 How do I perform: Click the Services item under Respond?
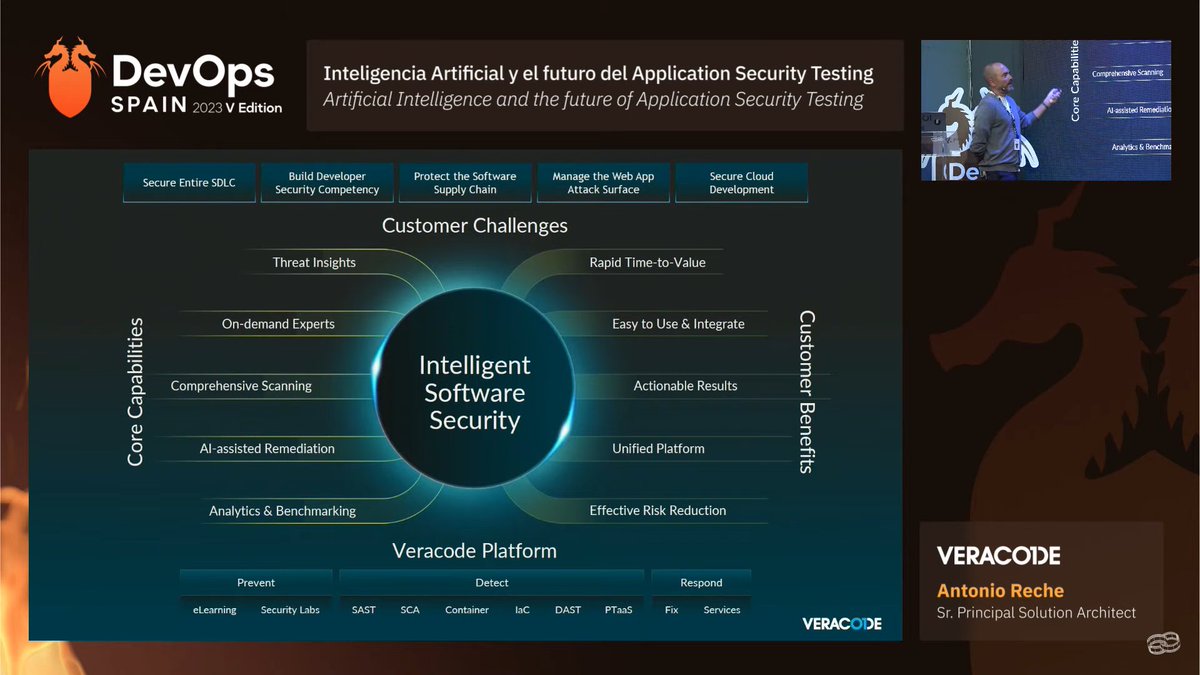tap(722, 610)
